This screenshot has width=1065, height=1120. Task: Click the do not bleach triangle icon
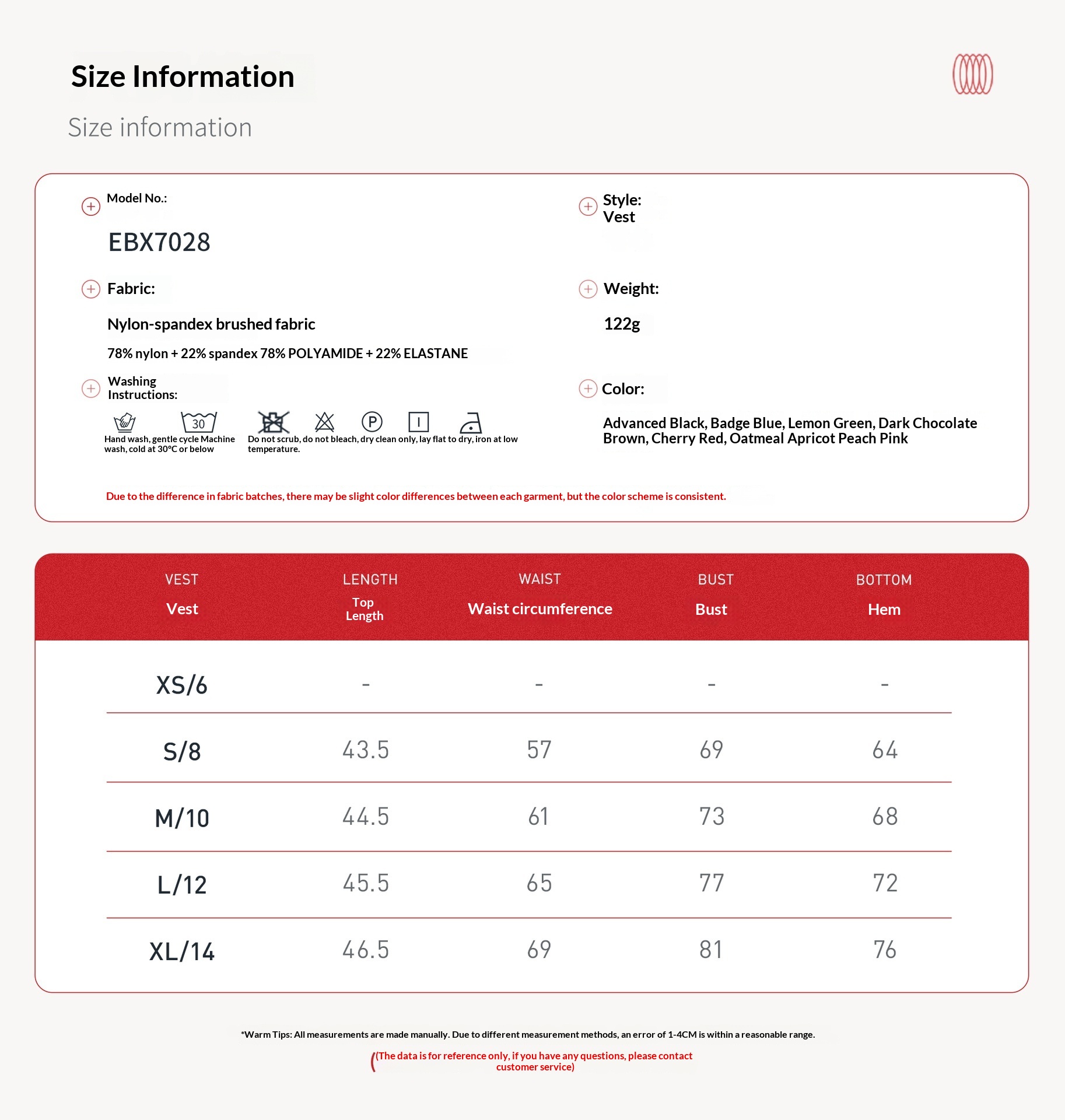324,422
